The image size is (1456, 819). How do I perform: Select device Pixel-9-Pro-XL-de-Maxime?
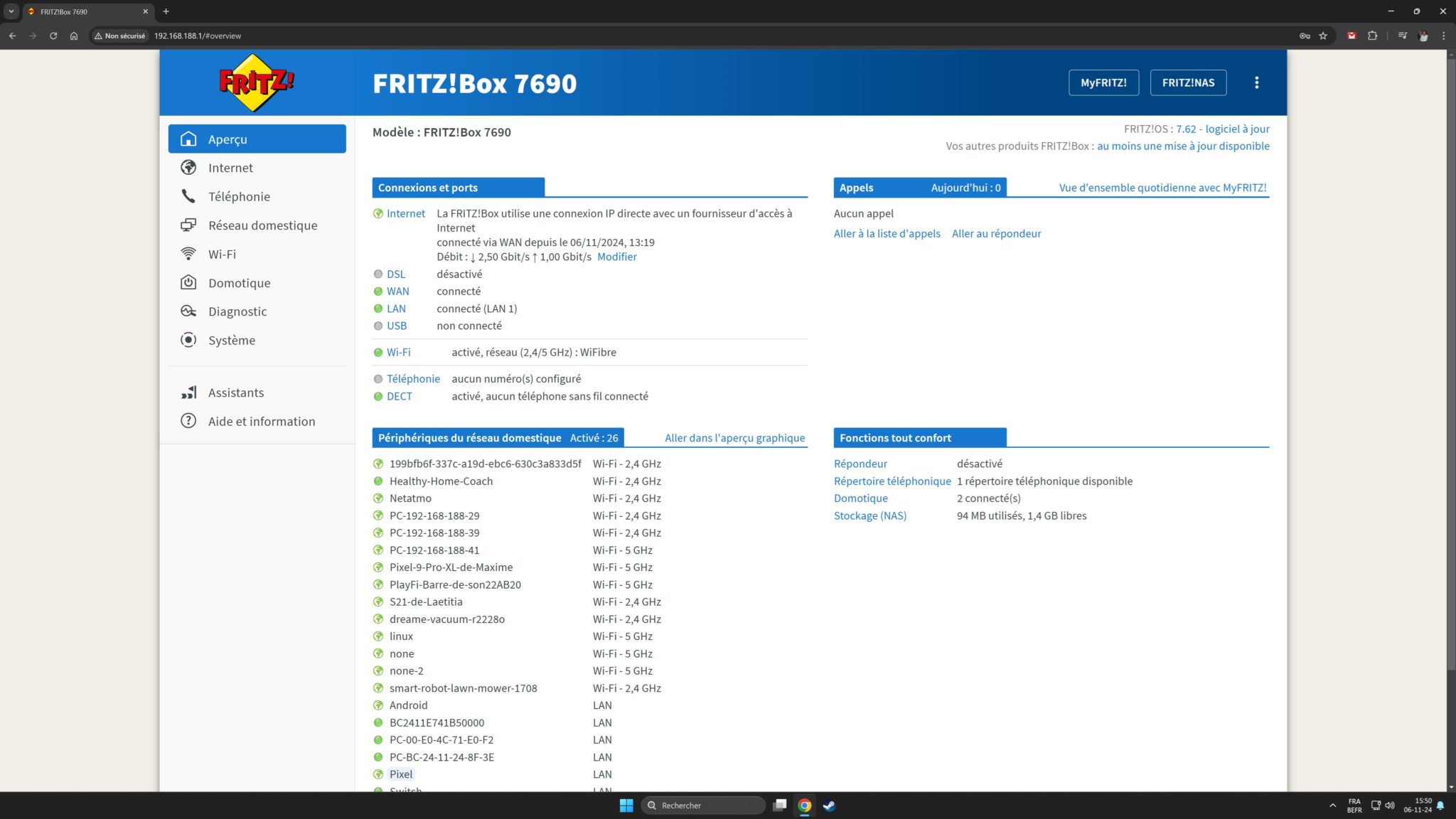(x=451, y=567)
